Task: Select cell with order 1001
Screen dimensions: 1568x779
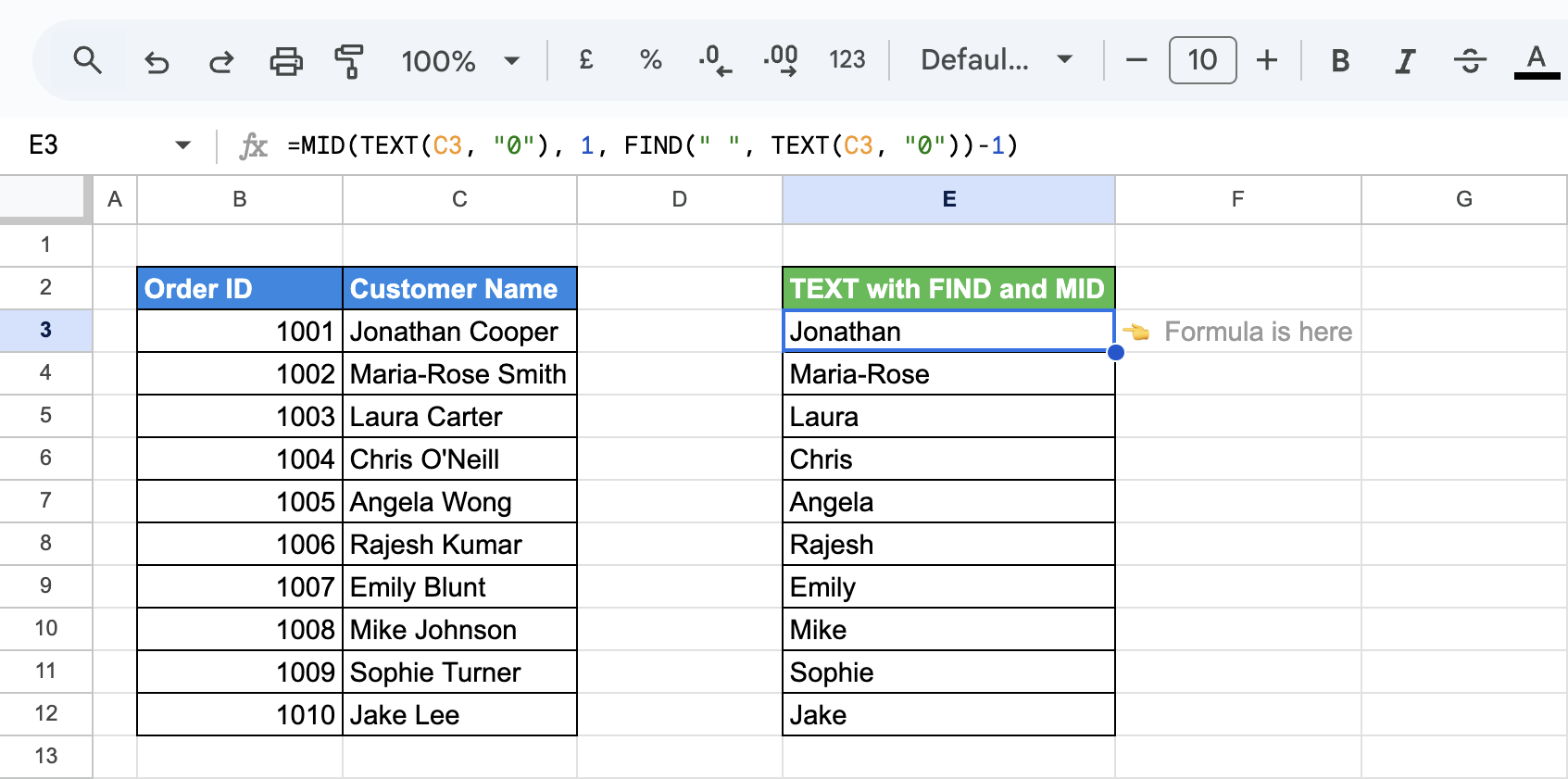Action: pos(240,331)
